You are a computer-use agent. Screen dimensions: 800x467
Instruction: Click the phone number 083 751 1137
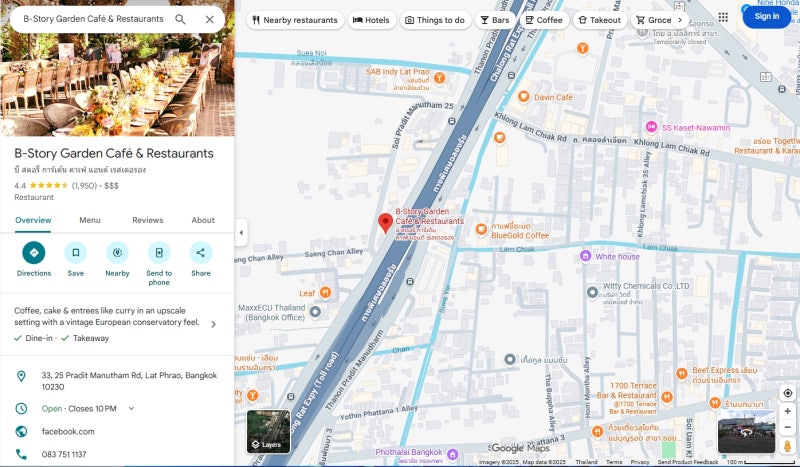tap(64, 454)
